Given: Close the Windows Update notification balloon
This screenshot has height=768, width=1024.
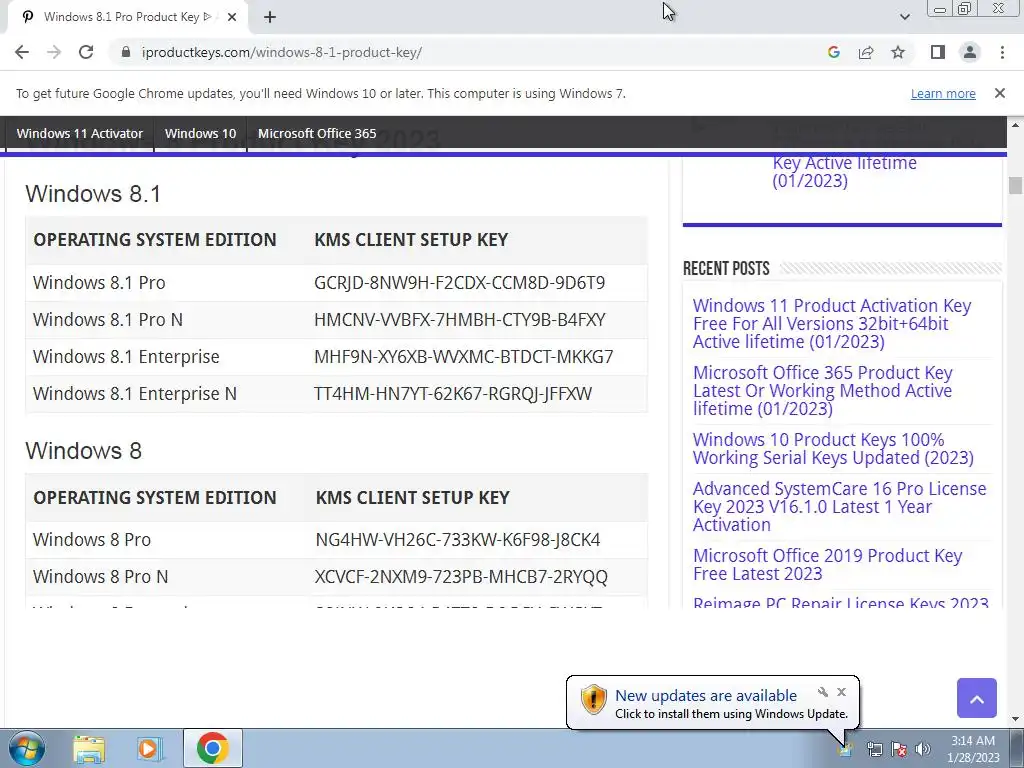Looking at the screenshot, I should 841,692.
